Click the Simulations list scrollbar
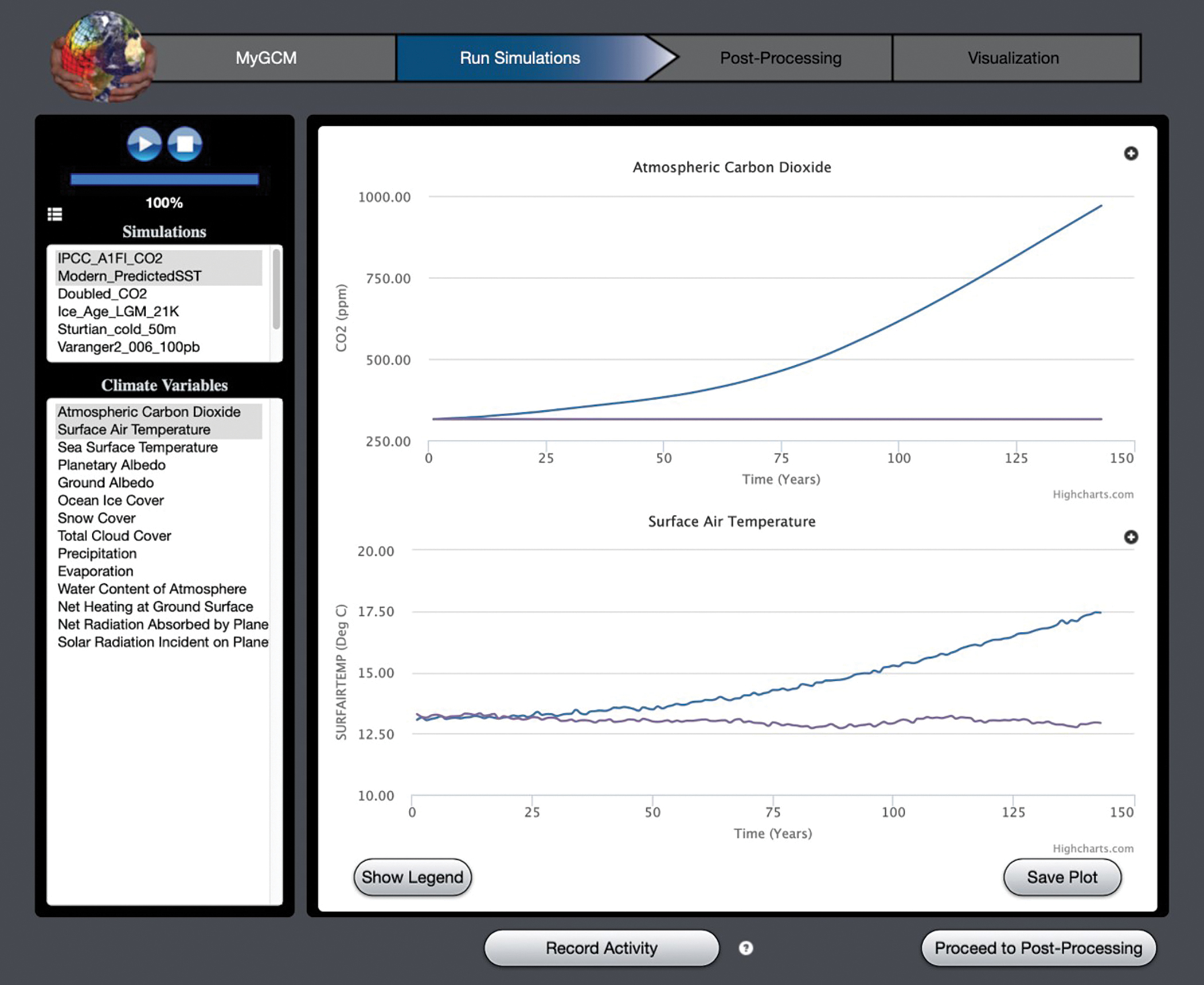The width and height of the screenshot is (1204, 985). click(276, 288)
